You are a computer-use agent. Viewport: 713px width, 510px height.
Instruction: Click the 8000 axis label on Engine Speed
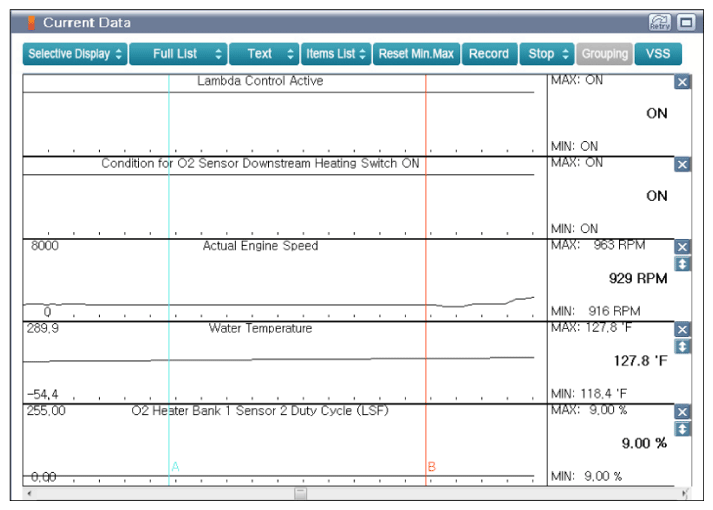click(x=45, y=246)
